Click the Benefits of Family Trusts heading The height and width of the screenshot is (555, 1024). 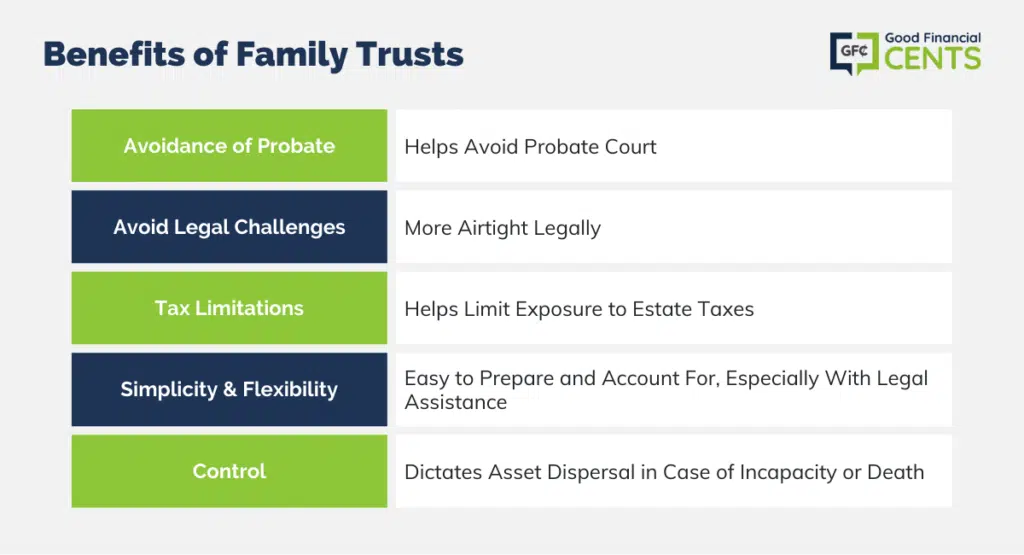(253, 55)
